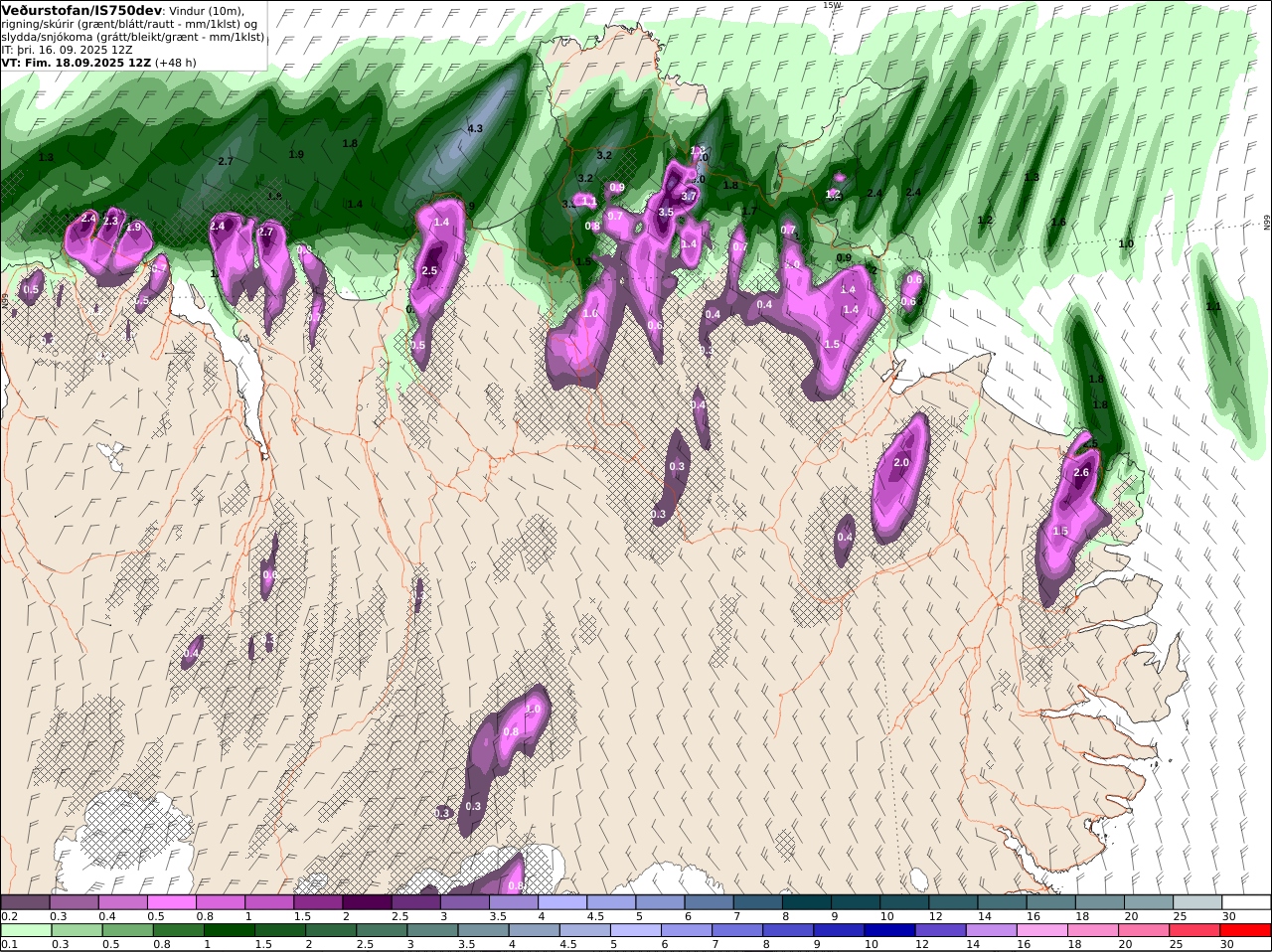Click the bright red lower swatch labeled 30
The height and width of the screenshot is (952, 1272).
pos(1246,931)
